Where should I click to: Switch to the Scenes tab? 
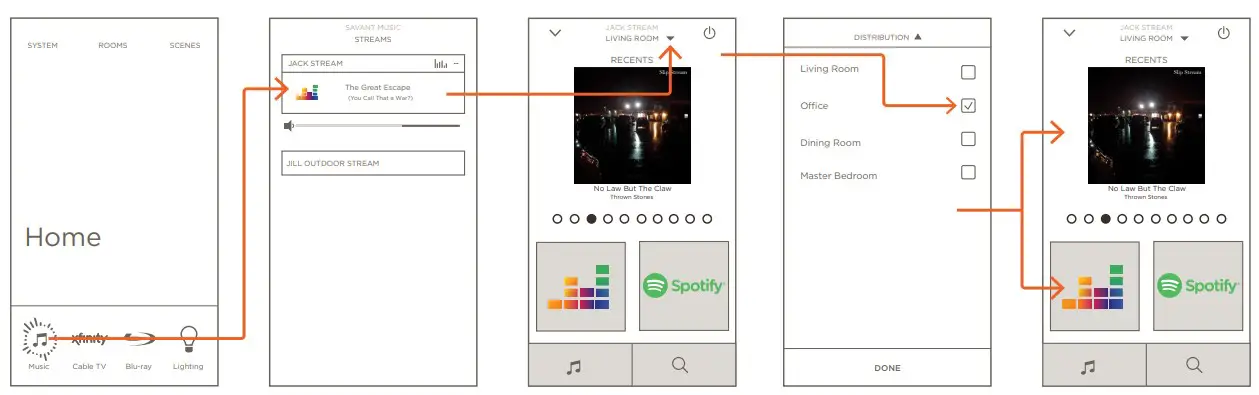click(x=185, y=45)
